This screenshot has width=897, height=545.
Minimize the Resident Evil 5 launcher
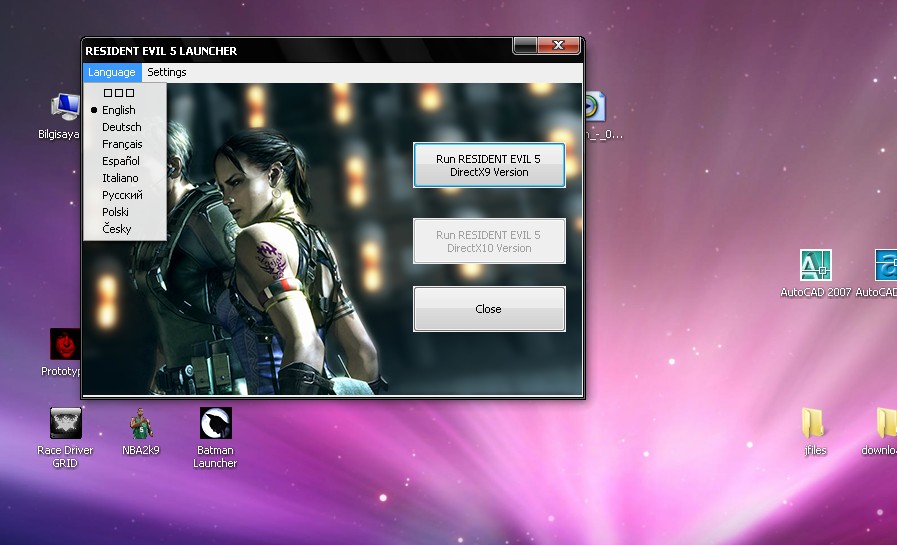click(525, 45)
